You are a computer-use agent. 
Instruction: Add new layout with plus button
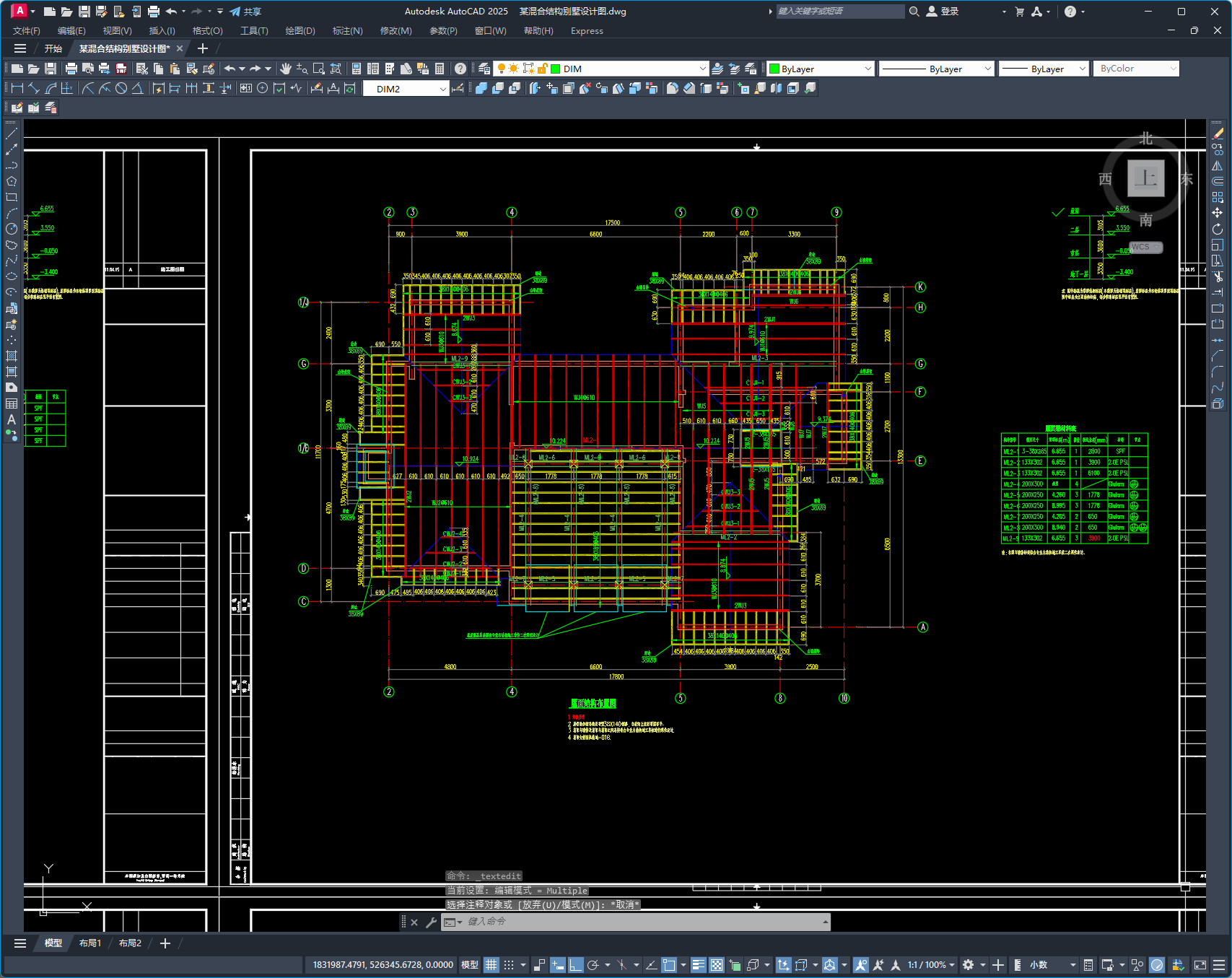point(165,943)
